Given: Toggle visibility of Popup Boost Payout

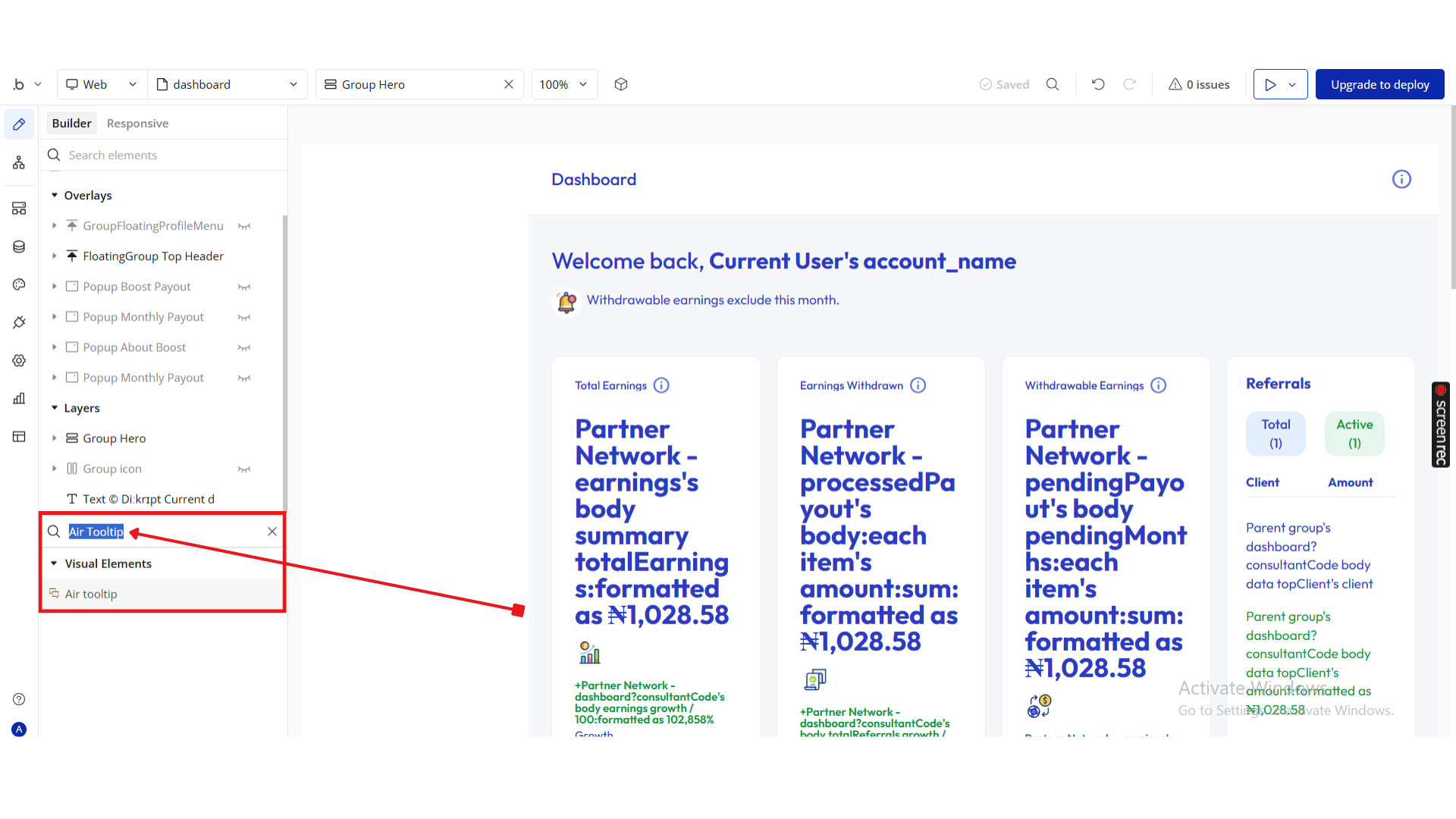Looking at the screenshot, I should tap(244, 287).
